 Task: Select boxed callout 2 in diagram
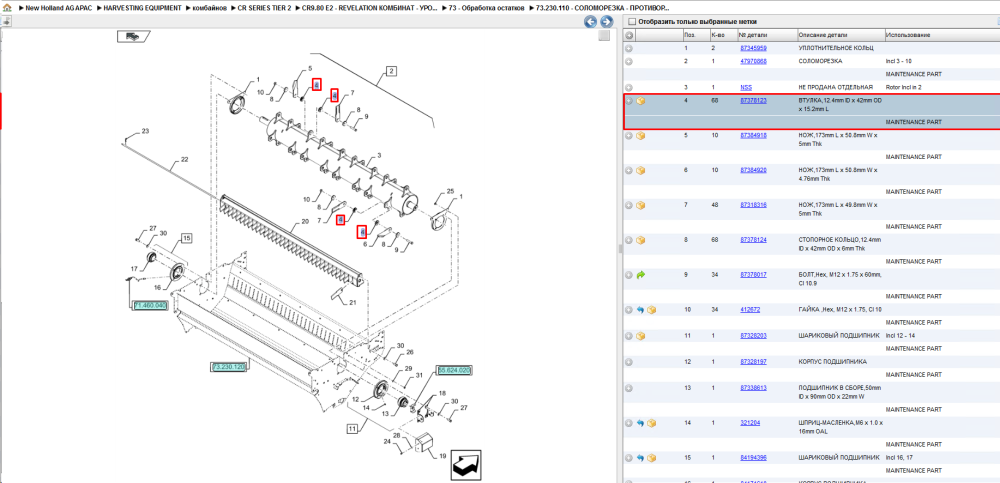391,71
